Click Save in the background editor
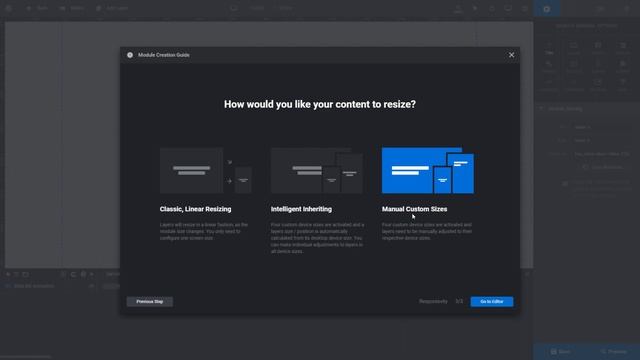 click(x=560, y=351)
